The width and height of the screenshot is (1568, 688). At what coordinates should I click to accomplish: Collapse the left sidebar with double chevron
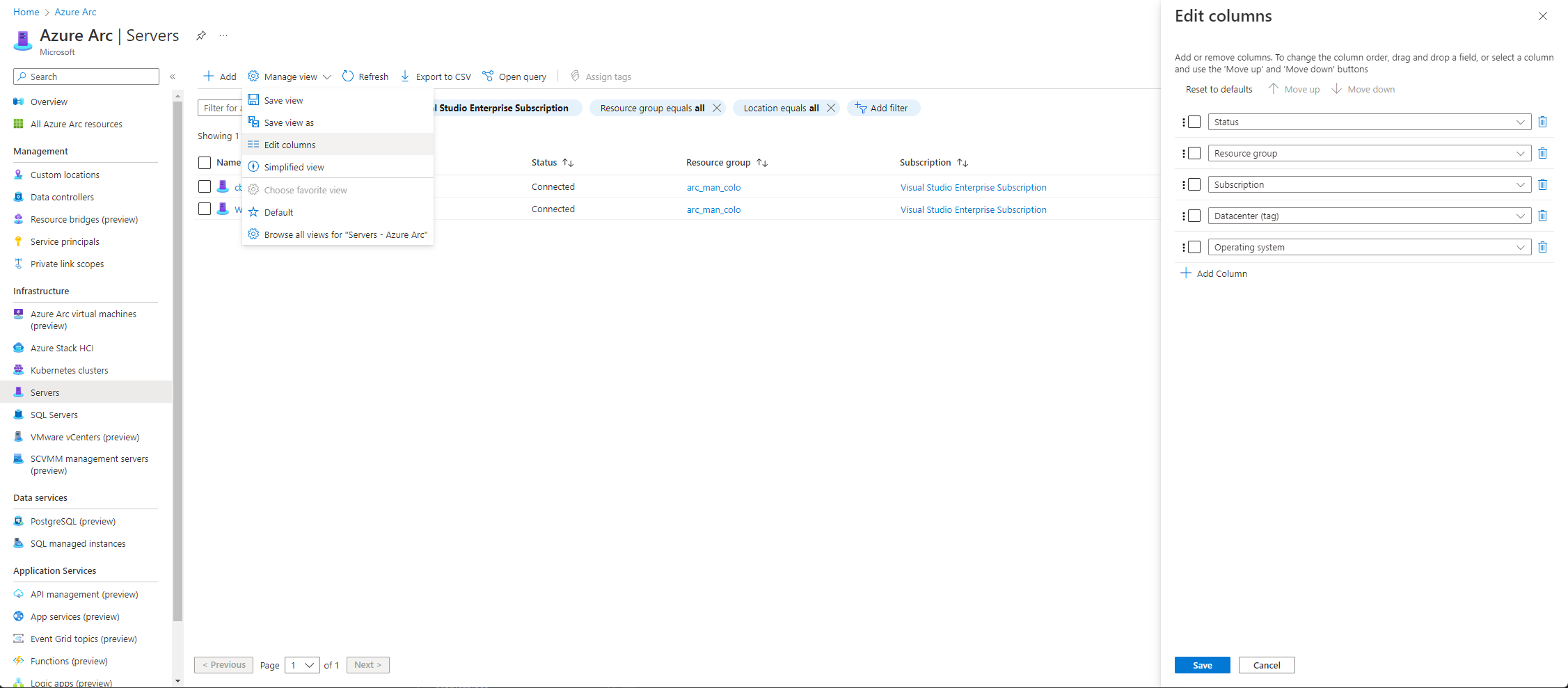[173, 77]
